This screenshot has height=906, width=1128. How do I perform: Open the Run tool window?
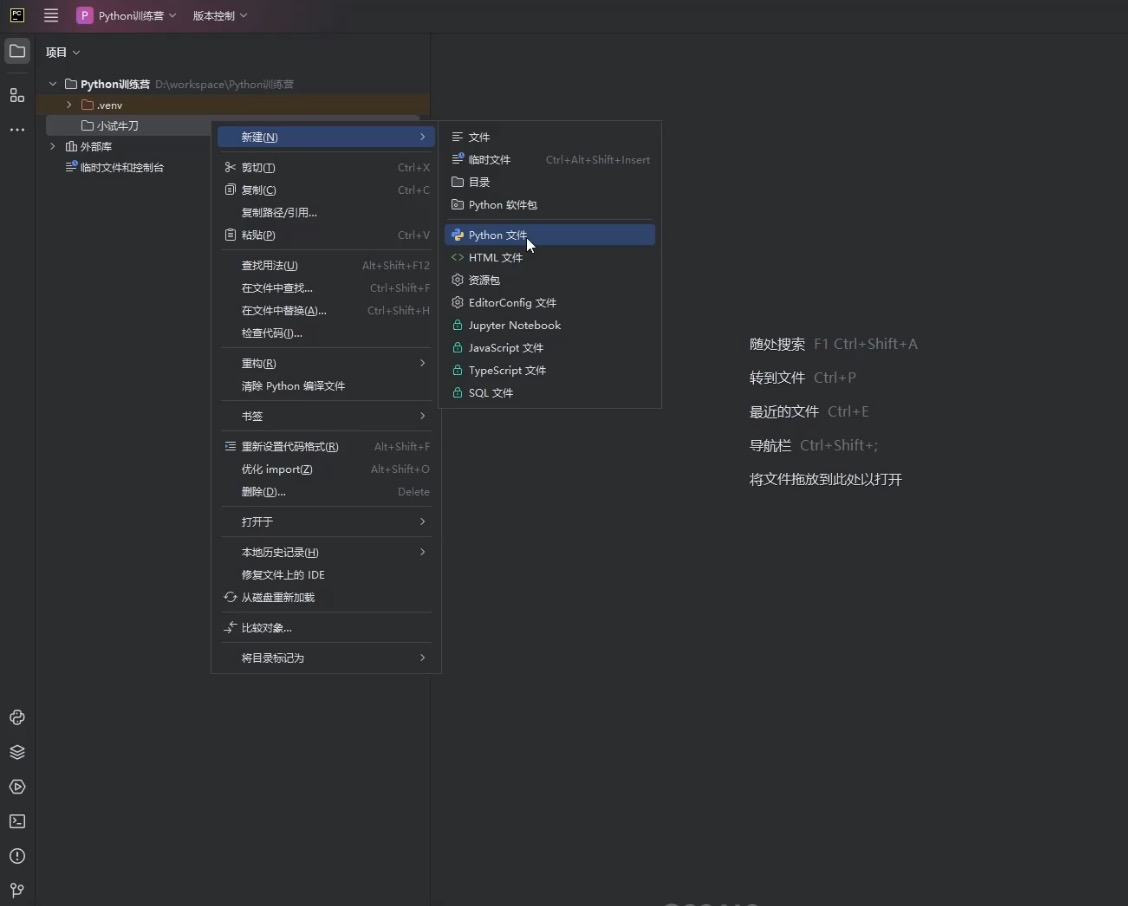16,787
